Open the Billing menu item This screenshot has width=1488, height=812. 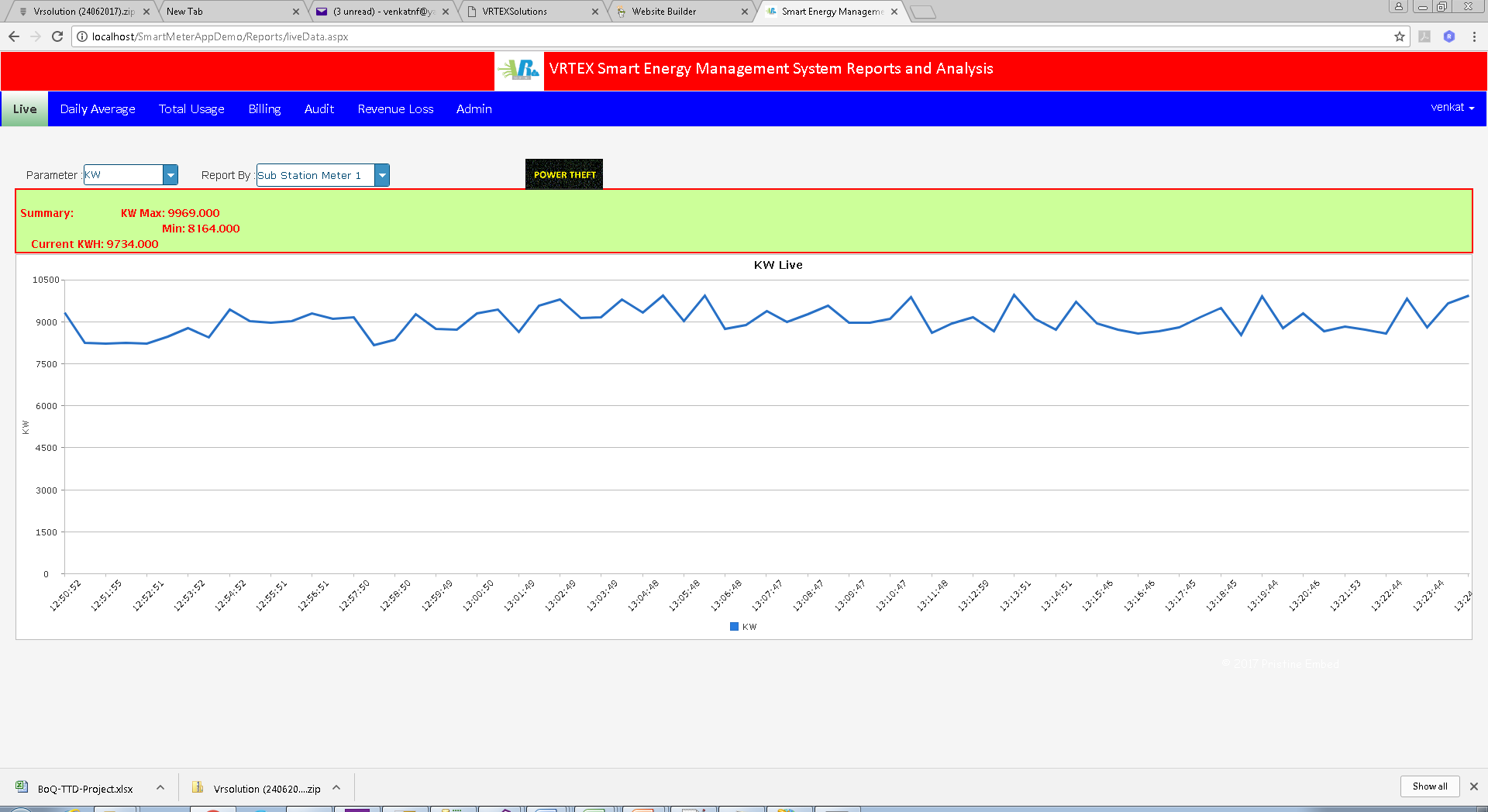coord(264,109)
